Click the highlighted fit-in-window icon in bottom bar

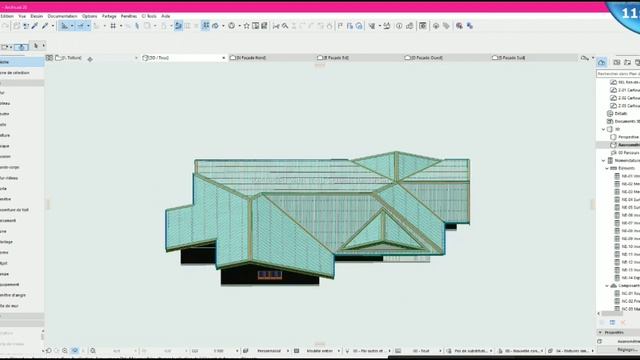pyautogui.click(x=75, y=351)
